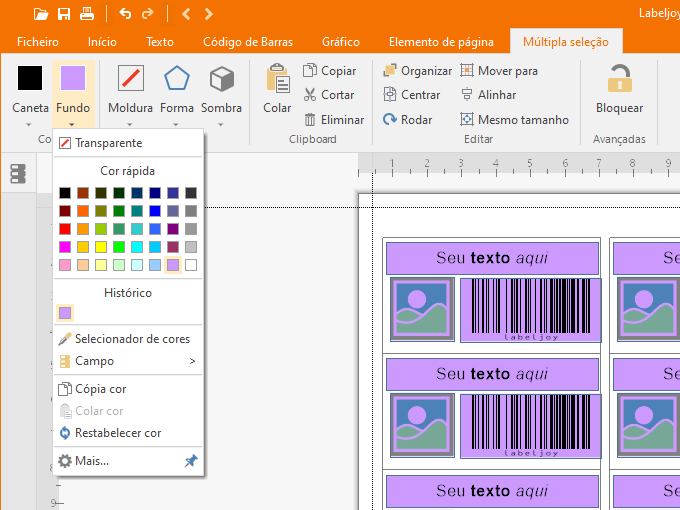Expand the Forma dropdown arrow
Viewport: 680px width, 510px height.
(176, 125)
